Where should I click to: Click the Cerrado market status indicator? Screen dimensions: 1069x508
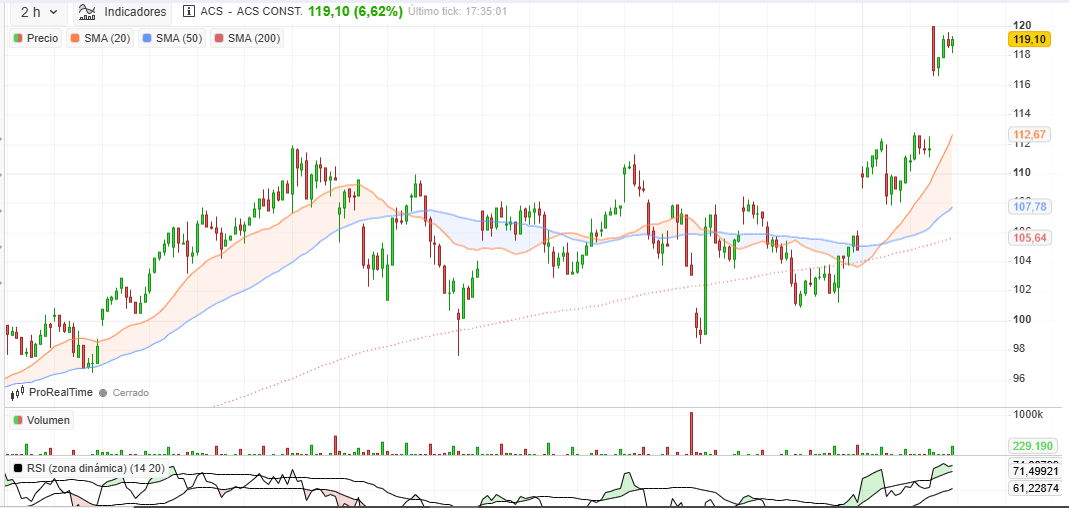pos(124,393)
